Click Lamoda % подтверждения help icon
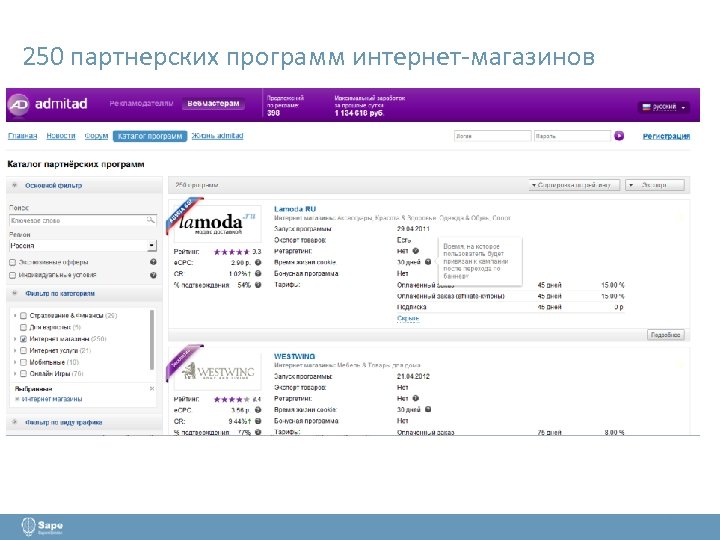 point(258,285)
